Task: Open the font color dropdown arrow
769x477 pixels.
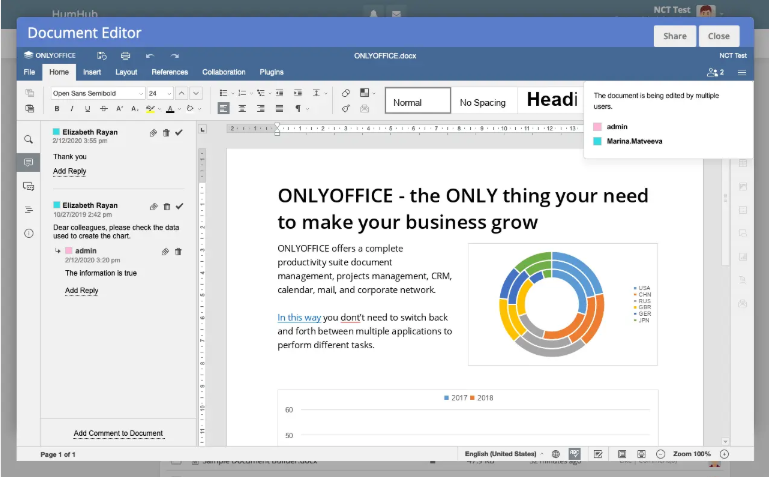Action: click(x=179, y=109)
